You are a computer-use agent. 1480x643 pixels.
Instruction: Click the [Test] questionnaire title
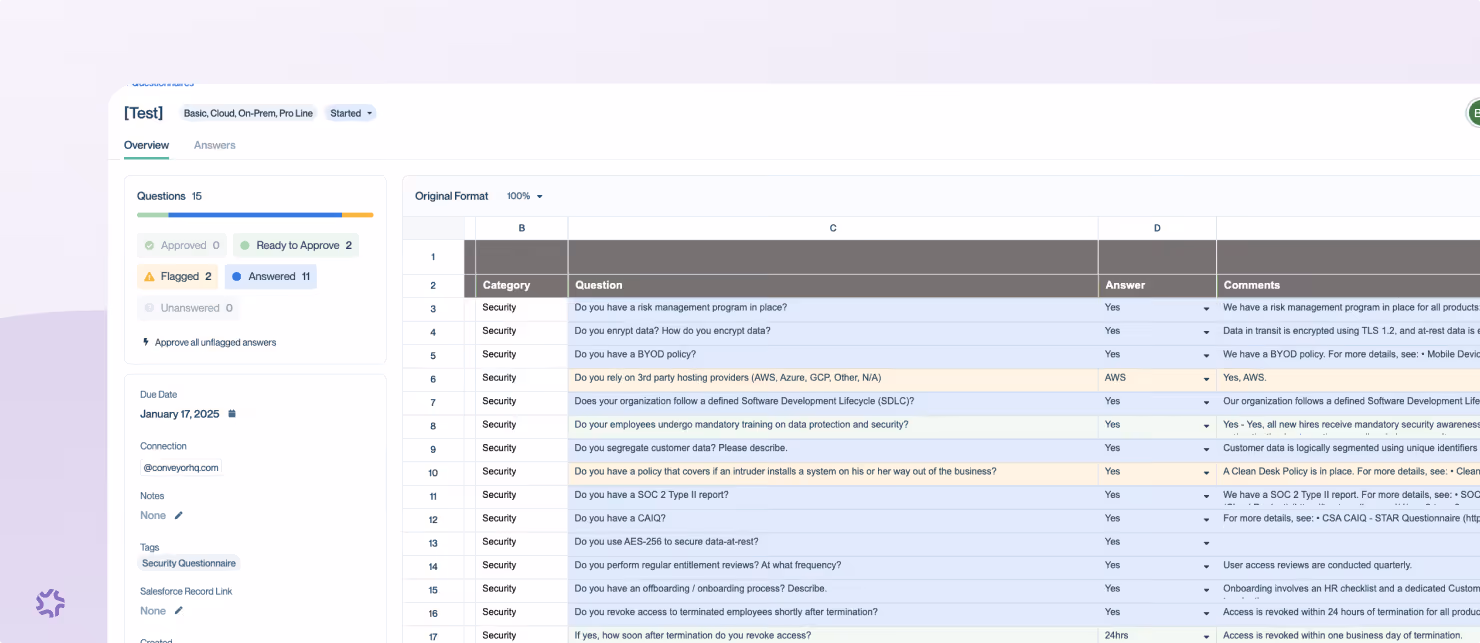143,113
